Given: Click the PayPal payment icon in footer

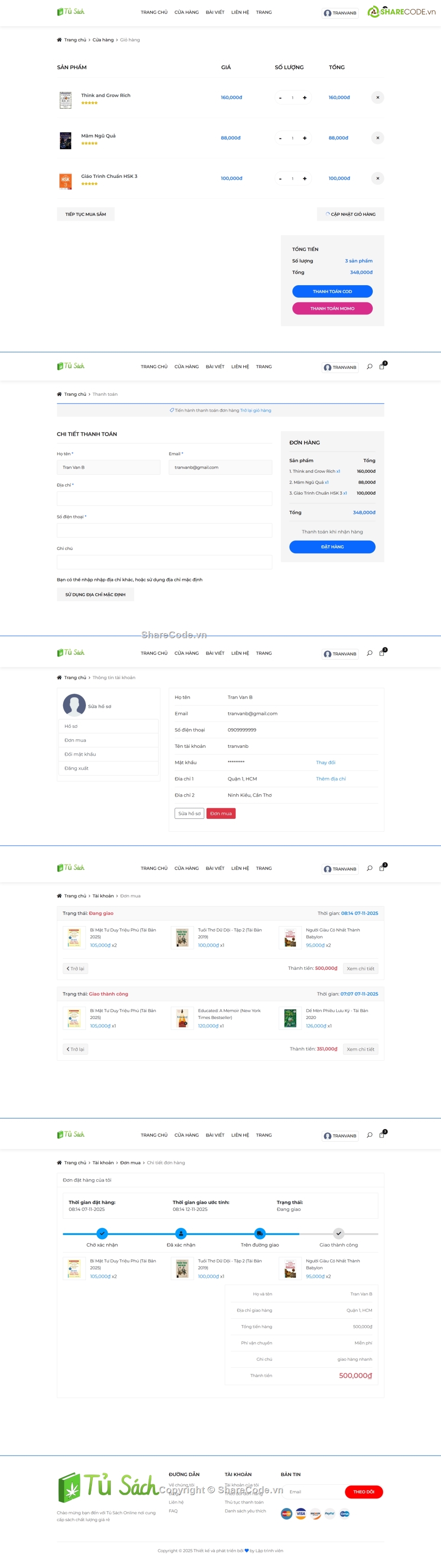Looking at the screenshot, I should pos(330,1513).
